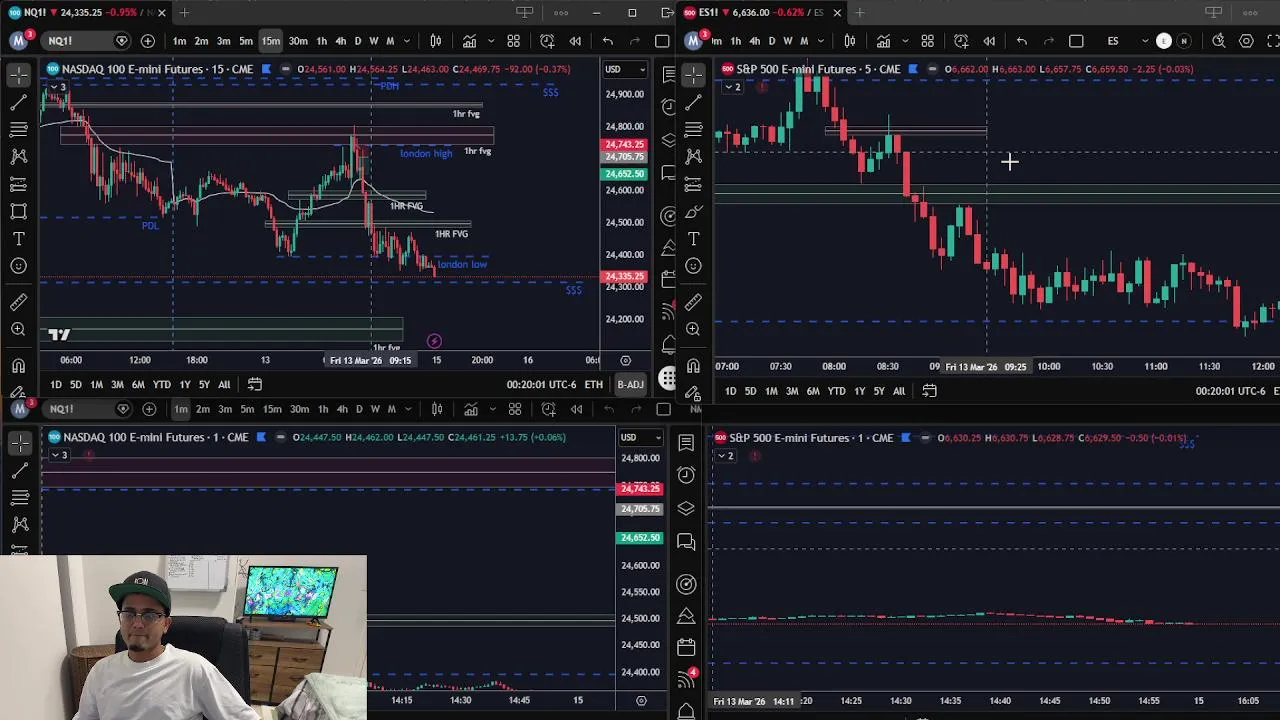Viewport: 1280px width, 720px height.
Task: Open USD currency dropdown on NQ 15m chart
Action: pos(625,69)
